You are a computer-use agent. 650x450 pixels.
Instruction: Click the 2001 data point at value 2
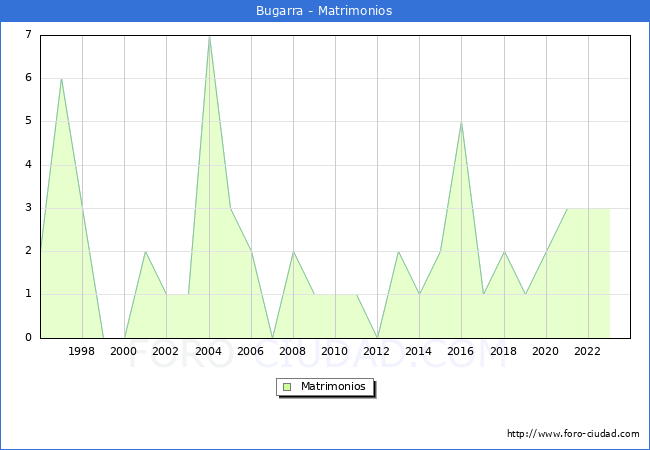(145, 251)
